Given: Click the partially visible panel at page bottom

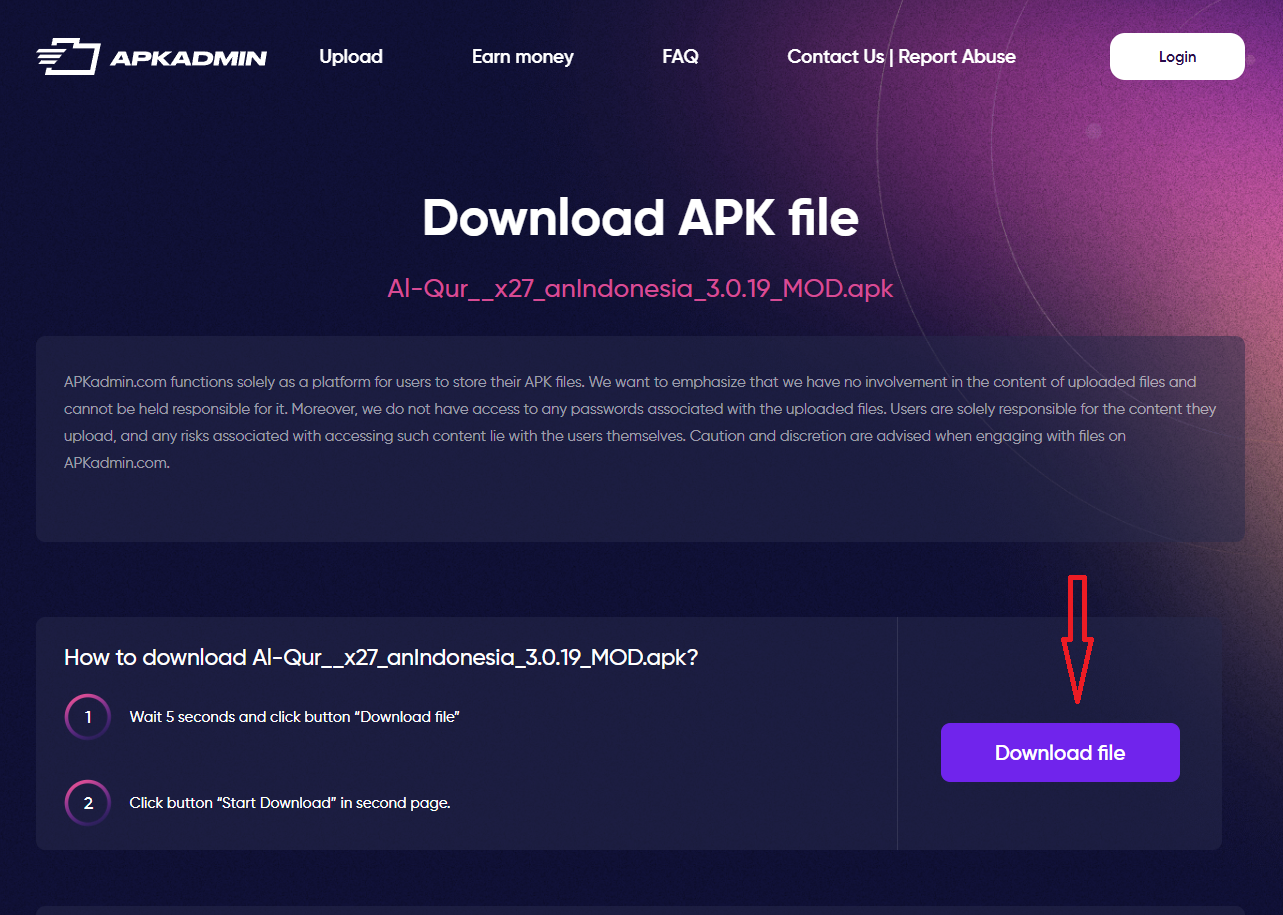Looking at the screenshot, I should coord(640,910).
